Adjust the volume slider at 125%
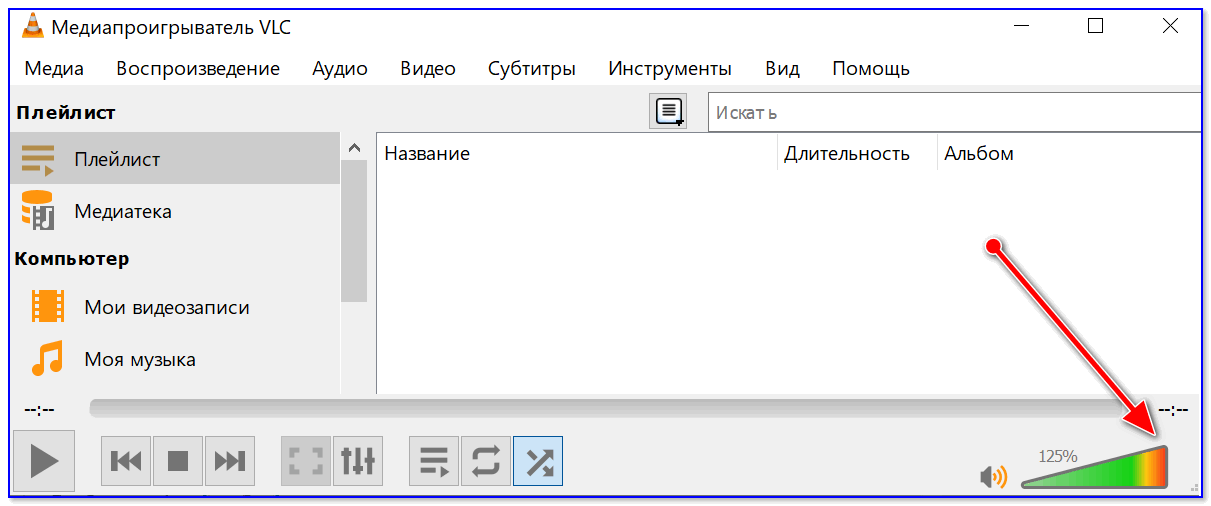1211x506 pixels. tap(1095, 467)
